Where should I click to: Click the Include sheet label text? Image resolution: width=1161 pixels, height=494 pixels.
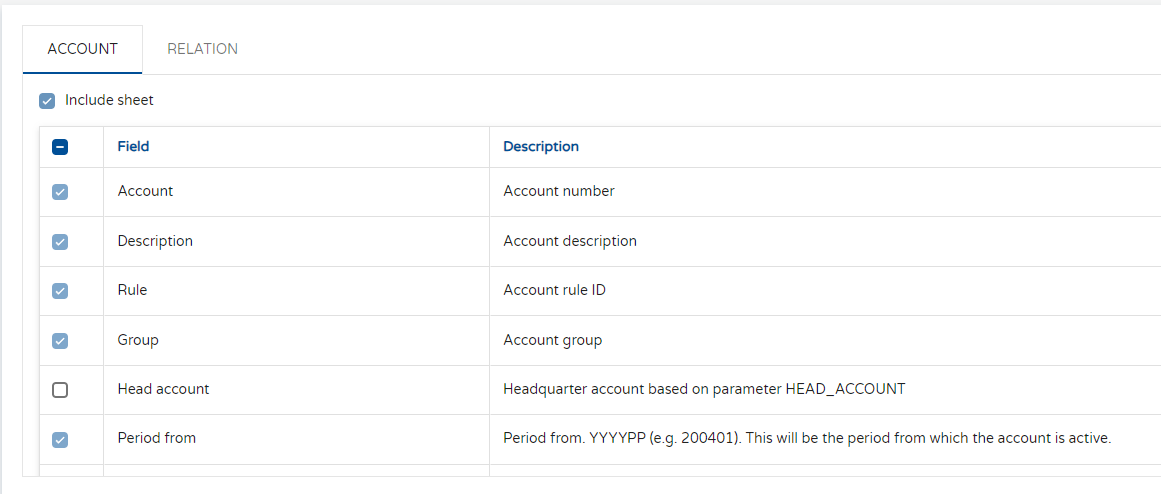pyautogui.click(x=109, y=100)
